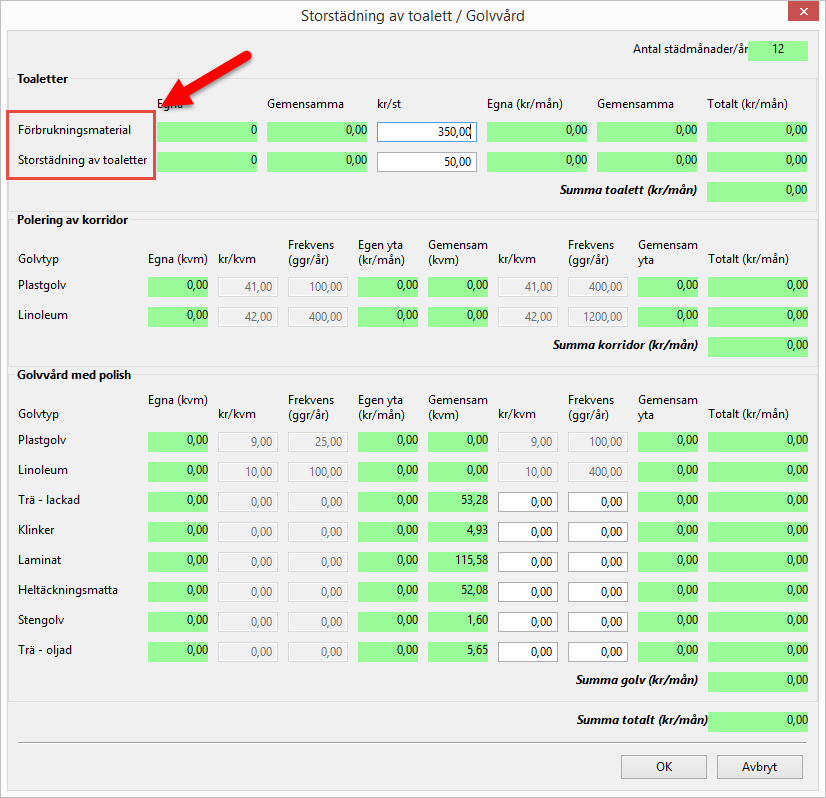
Task: Click the white kr/kvm field for Trä - lackad
Action: [527, 501]
